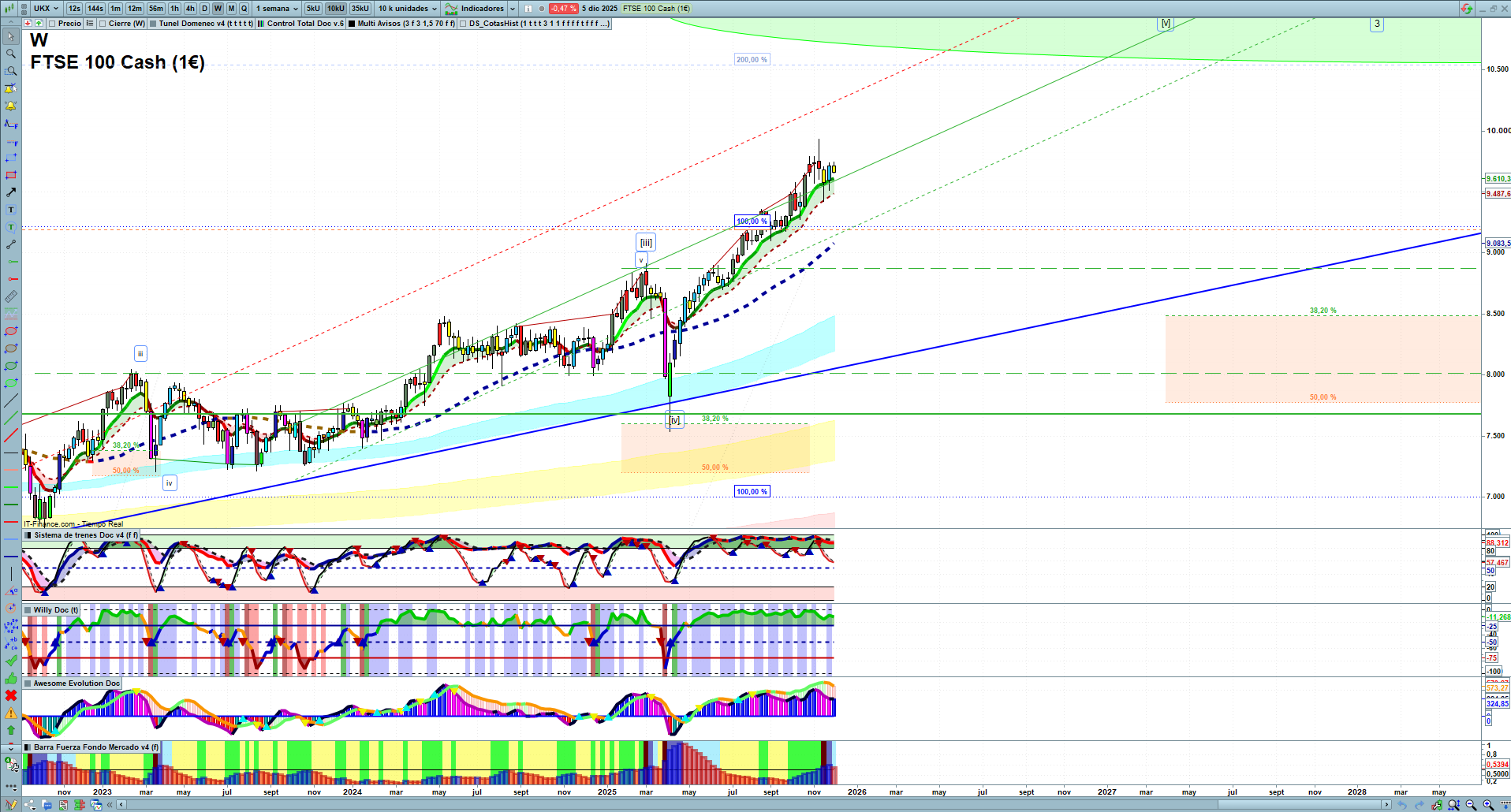Image resolution: width=1511 pixels, height=812 pixels.
Task: Select the 10kU history button
Action: click(336, 9)
